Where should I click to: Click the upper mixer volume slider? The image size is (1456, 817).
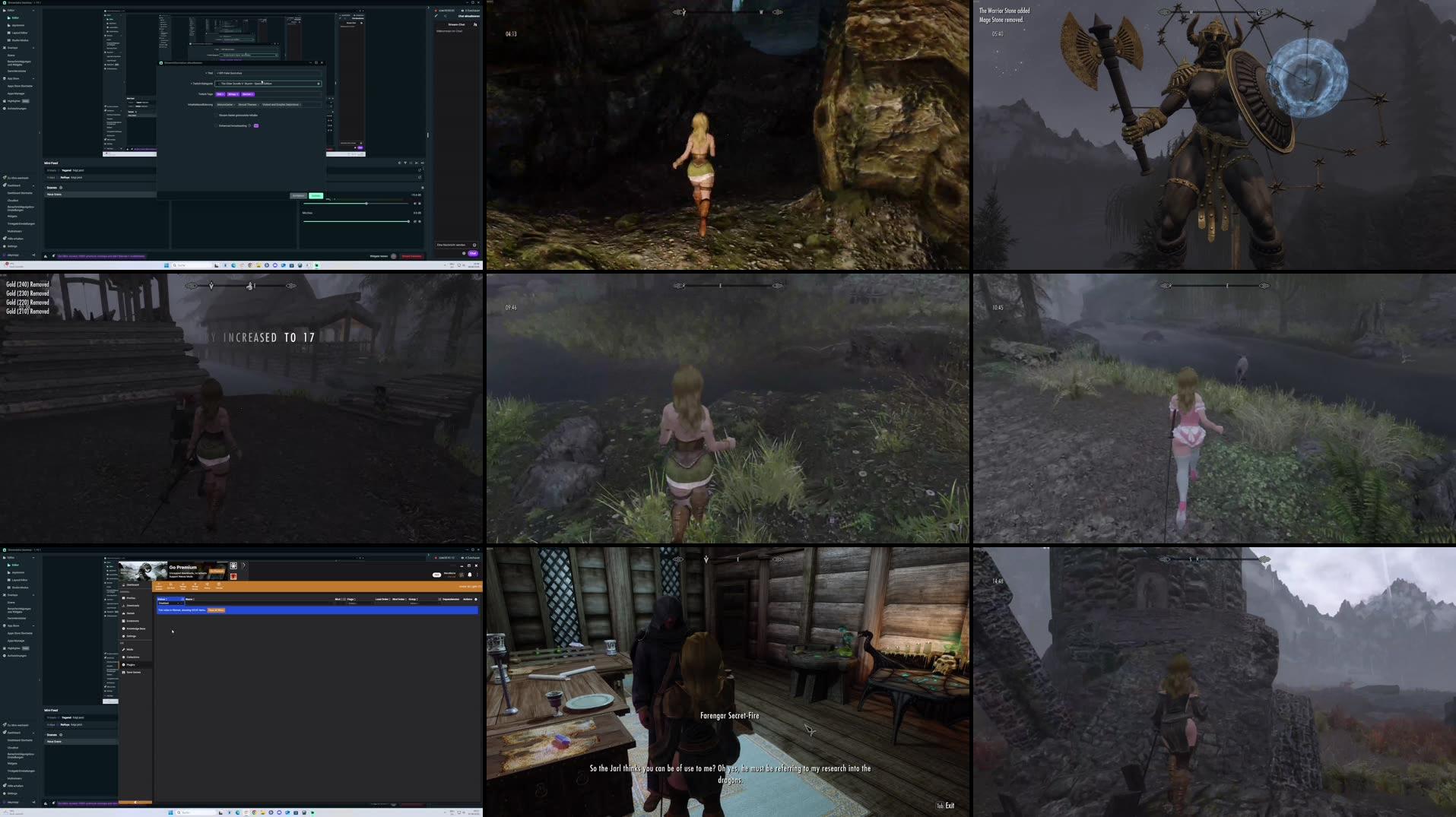point(356,204)
